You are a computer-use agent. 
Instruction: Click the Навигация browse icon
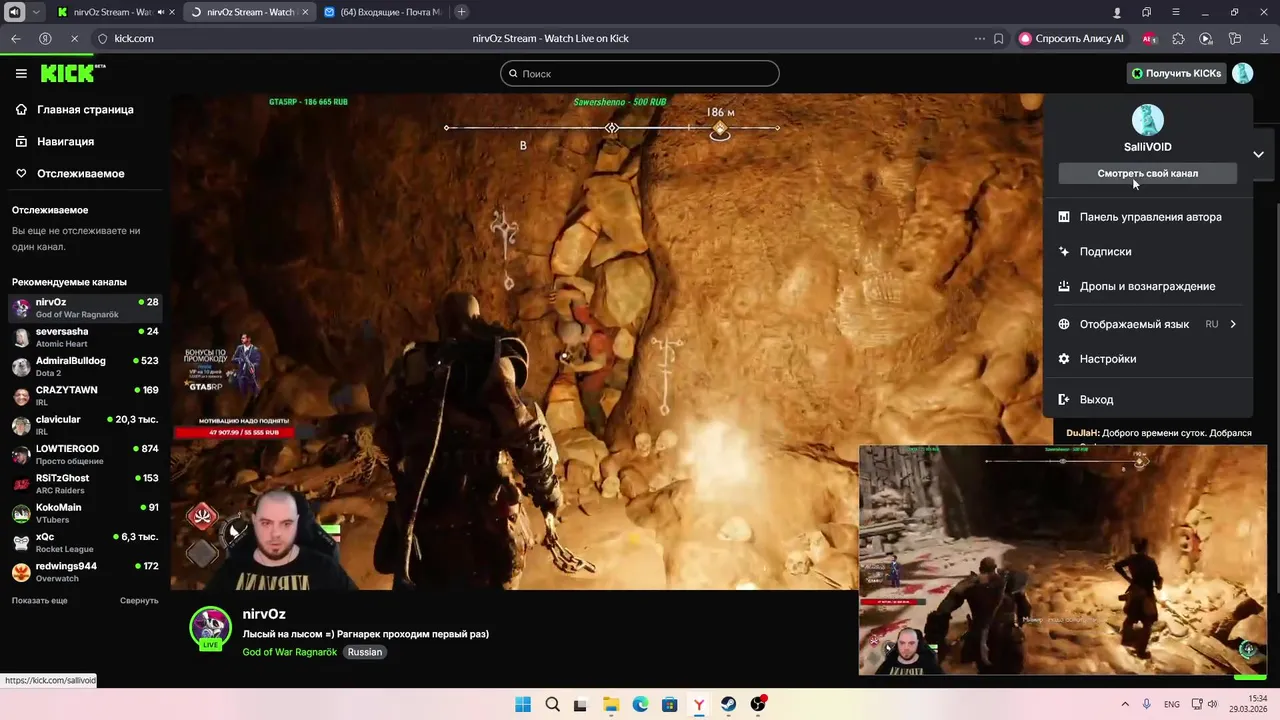pos(21,141)
